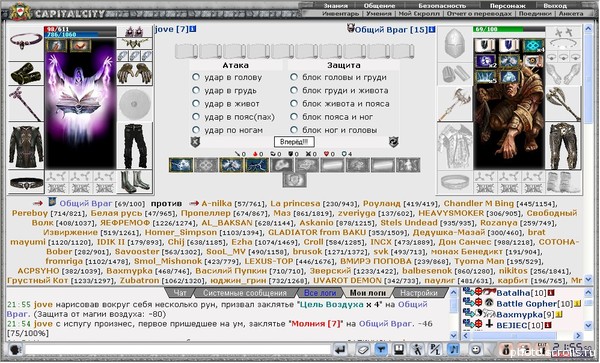
Task: Click the scroll-down arrow of online players list
Action: pos(588,325)
